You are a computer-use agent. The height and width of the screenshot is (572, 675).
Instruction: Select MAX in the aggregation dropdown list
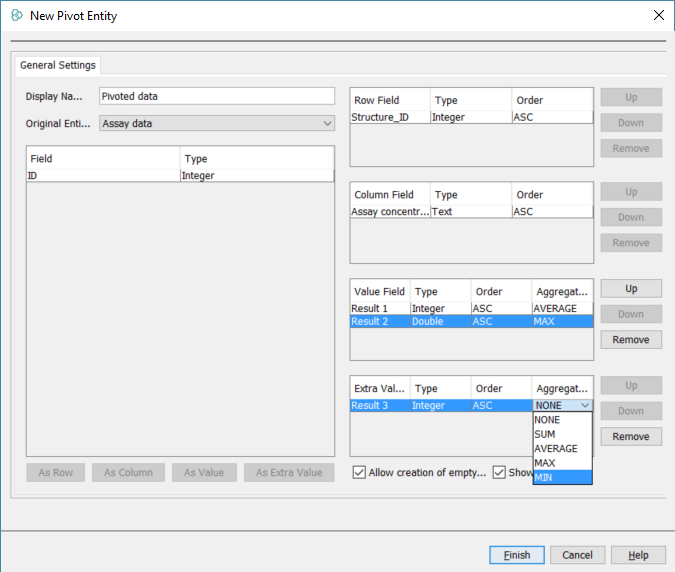[547, 463]
